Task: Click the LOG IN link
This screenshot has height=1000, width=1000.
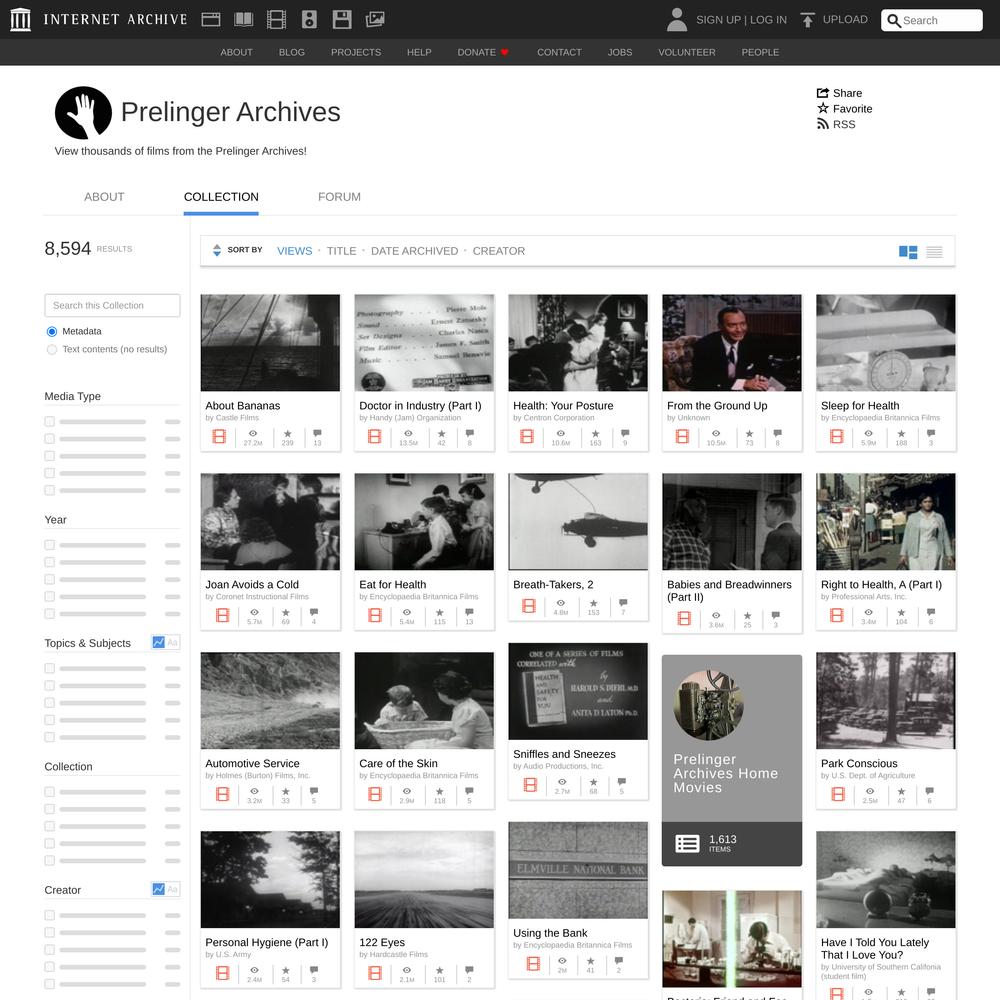Action: click(768, 20)
